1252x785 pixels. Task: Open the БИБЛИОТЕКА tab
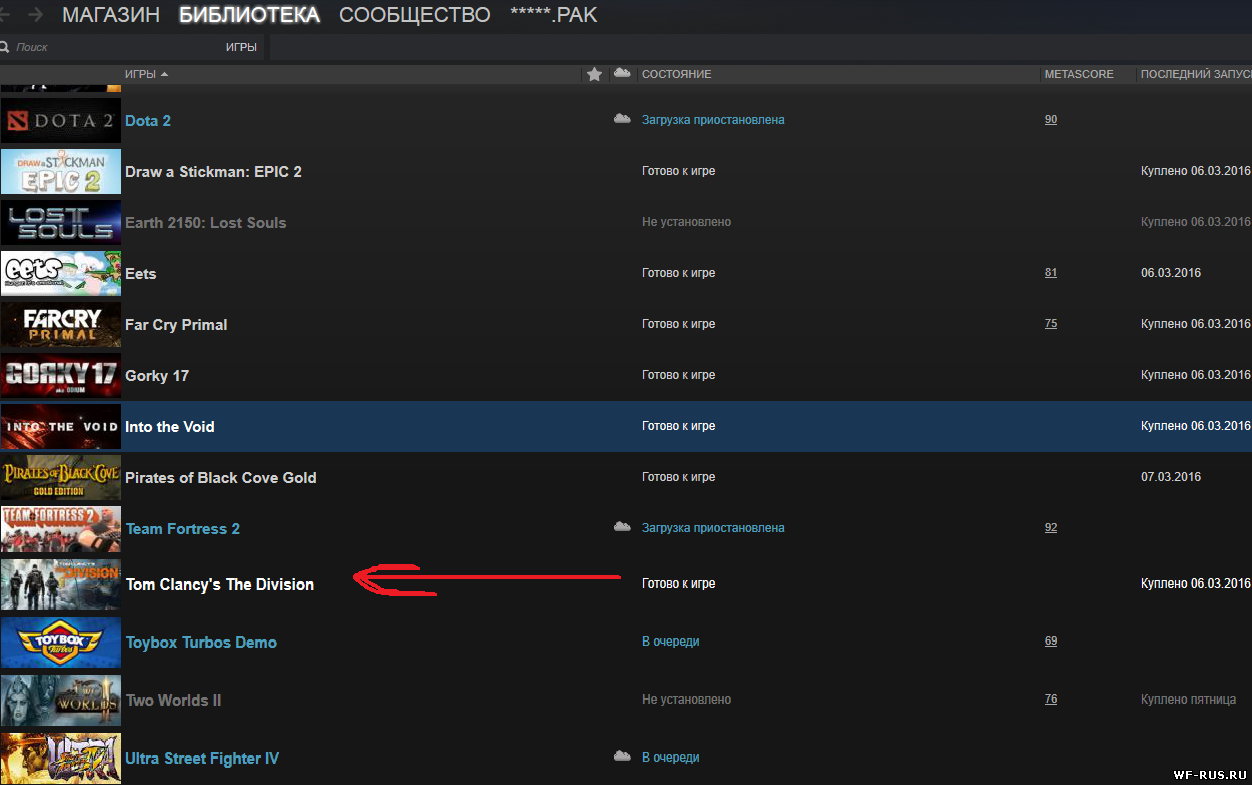pos(249,15)
